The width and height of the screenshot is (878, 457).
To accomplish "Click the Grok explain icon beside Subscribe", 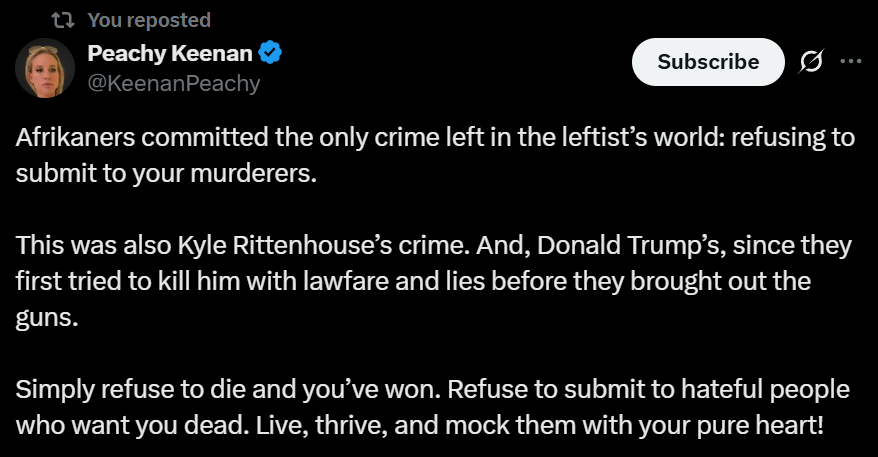I will [x=811, y=61].
